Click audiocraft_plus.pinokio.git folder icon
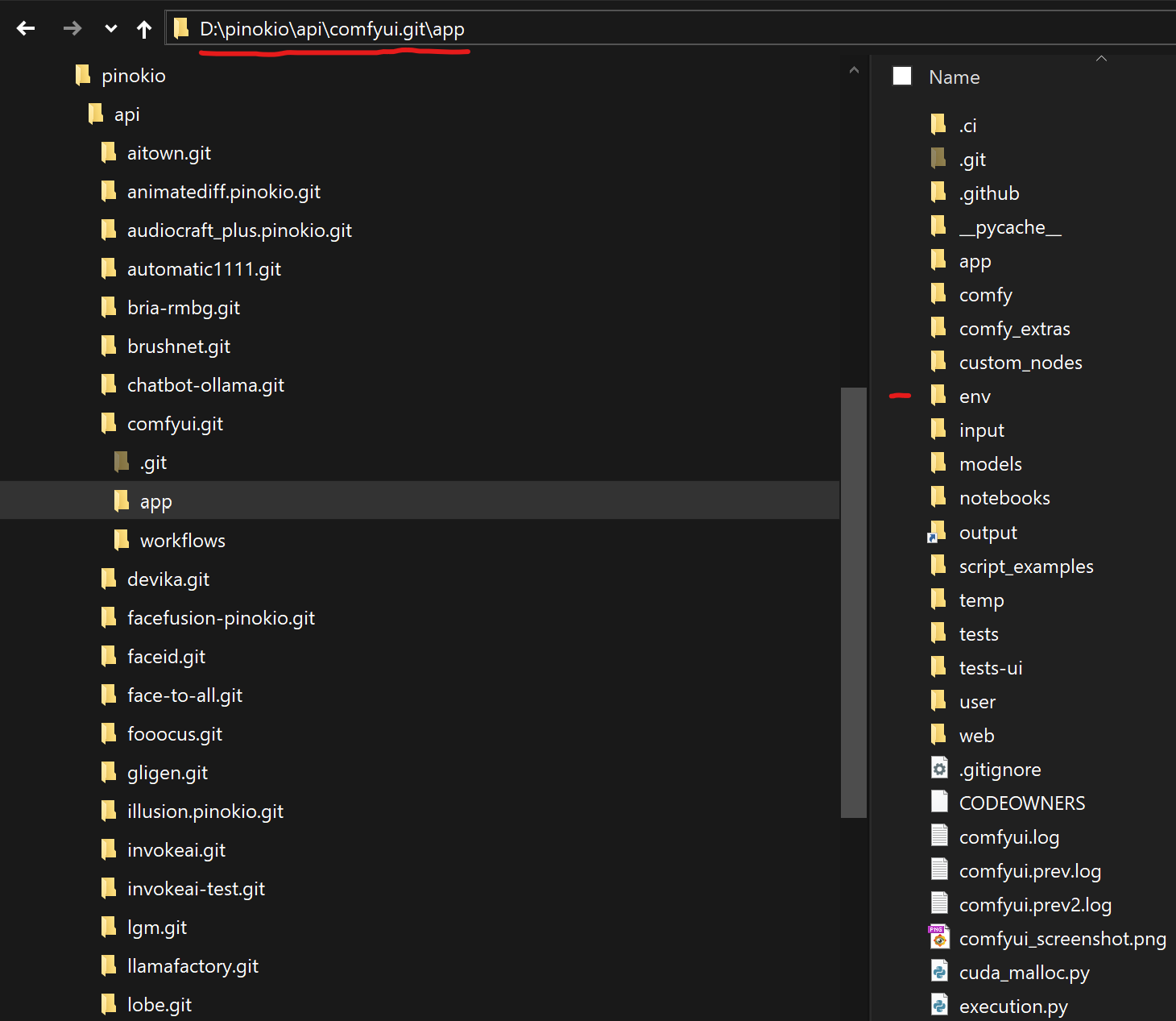 coord(109,230)
